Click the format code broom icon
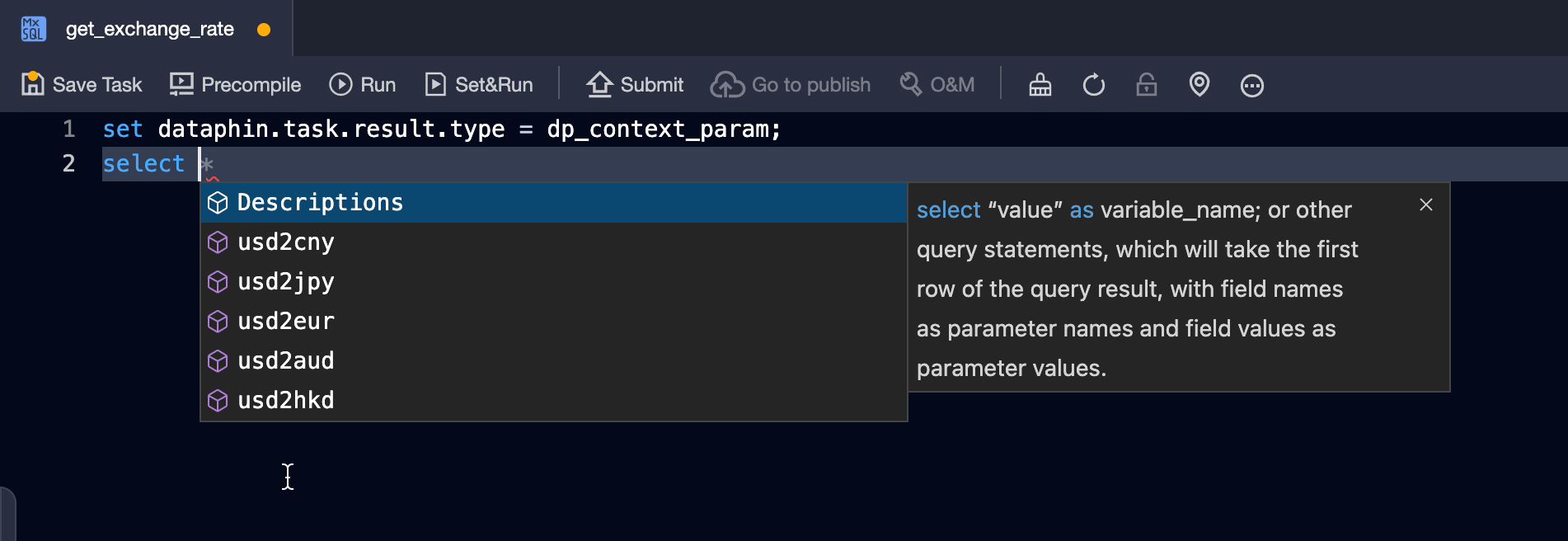1568x541 pixels. 1040,85
